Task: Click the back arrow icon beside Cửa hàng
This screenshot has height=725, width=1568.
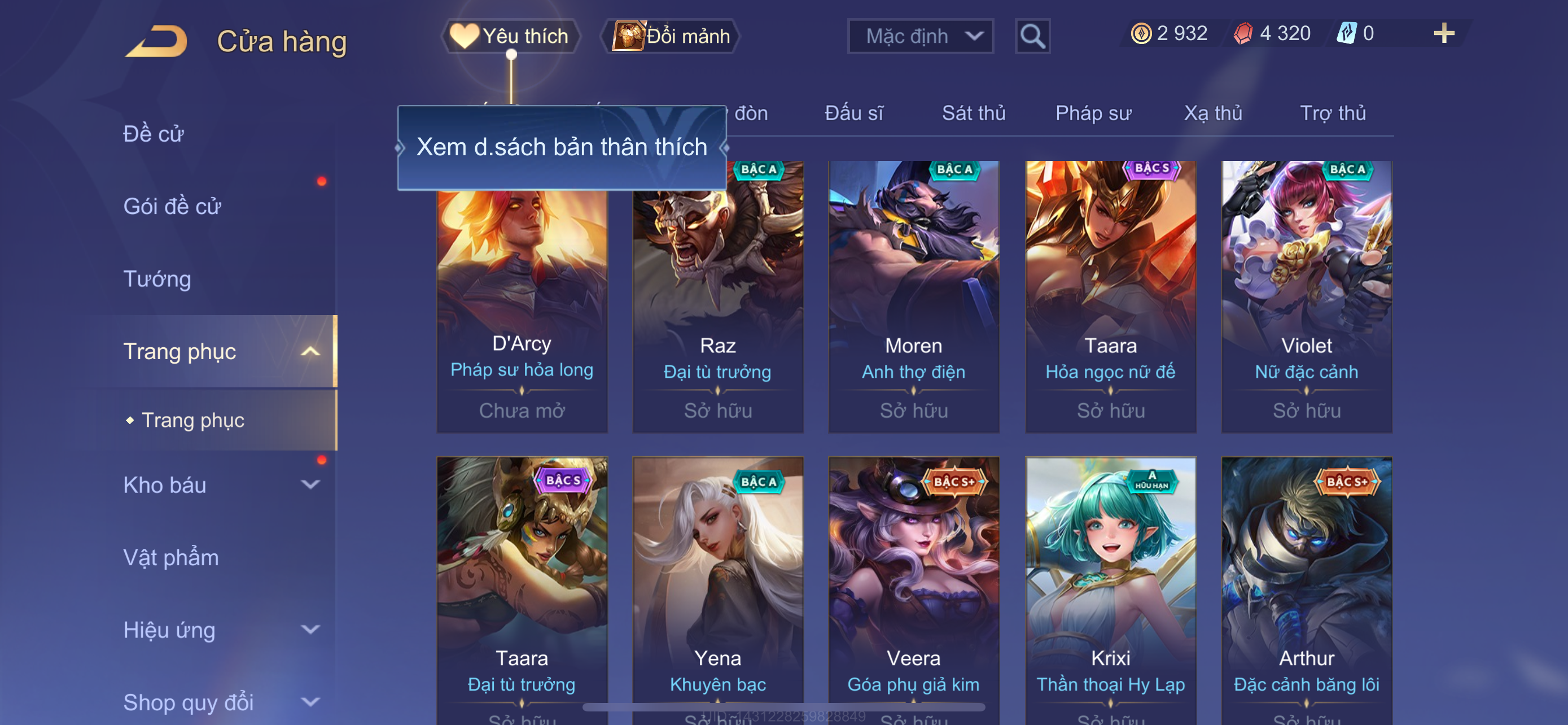Action: [x=156, y=41]
